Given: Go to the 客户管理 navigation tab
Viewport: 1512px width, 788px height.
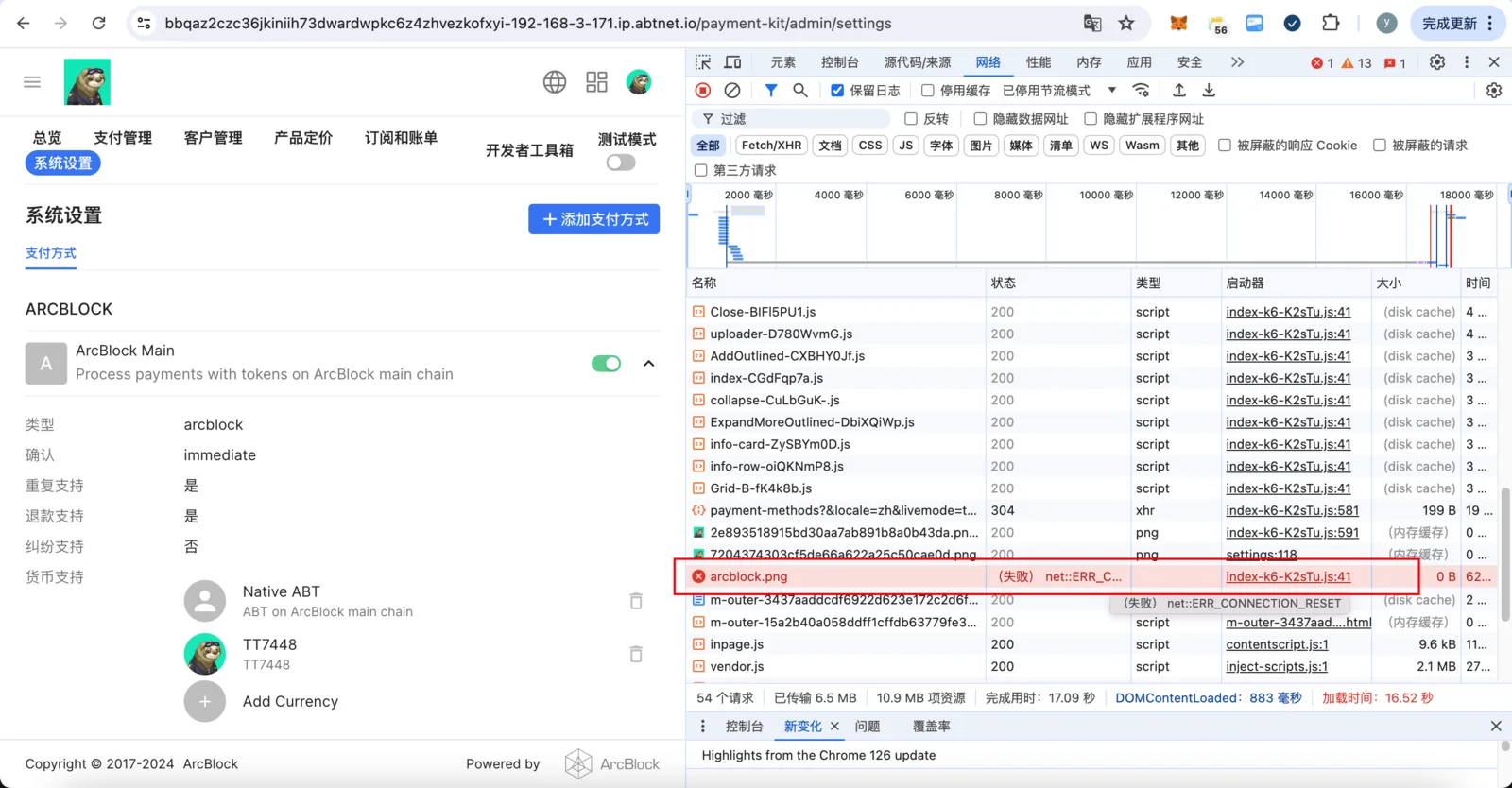Looking at the screenshot, I should coord(214,138).
